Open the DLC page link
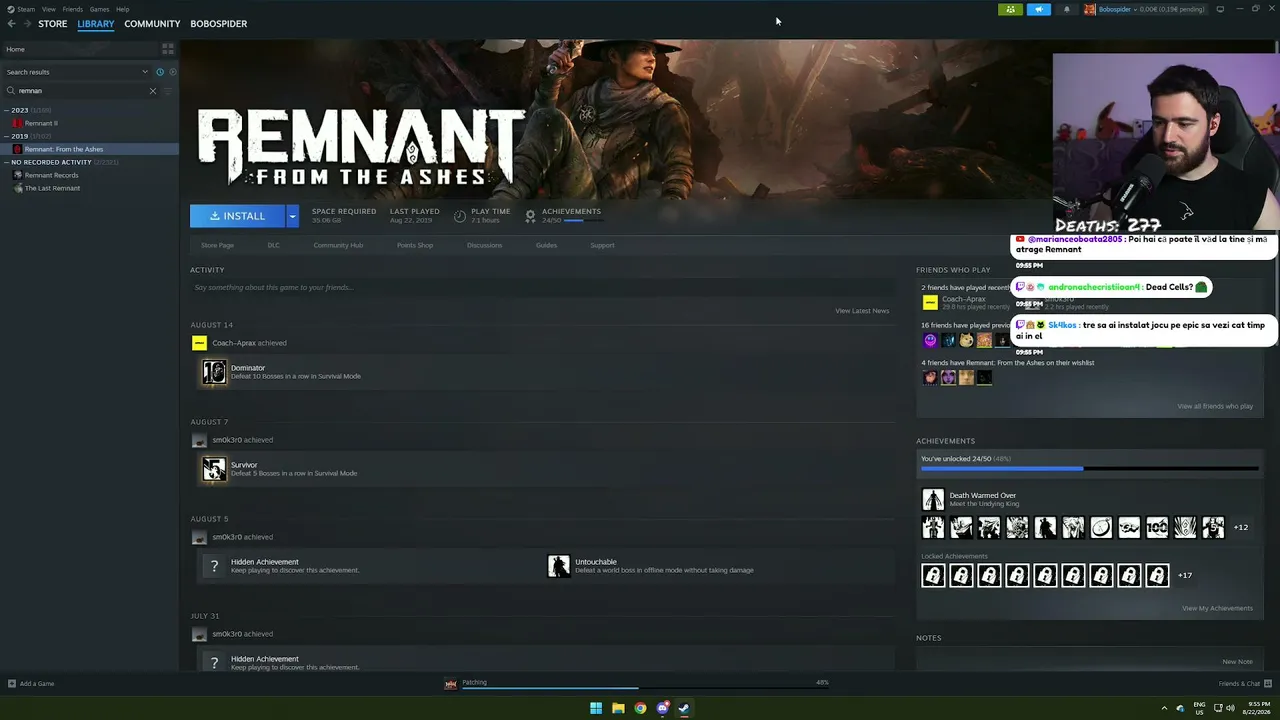Image resolution: width=1280 pixels, height=720 pixels. (x=273, y=245)
